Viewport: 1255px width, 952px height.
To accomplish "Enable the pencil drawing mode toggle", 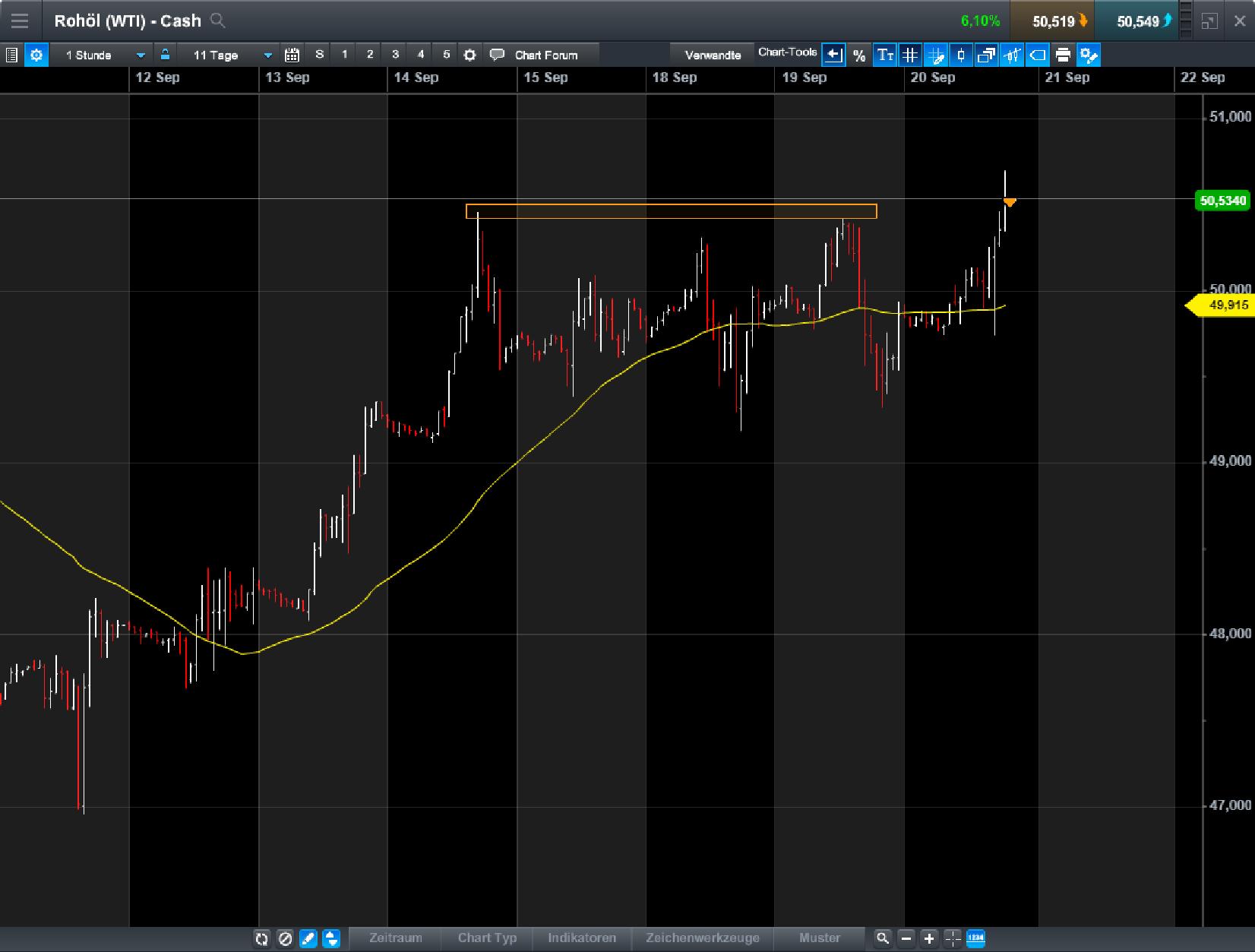I will point(308,938).
